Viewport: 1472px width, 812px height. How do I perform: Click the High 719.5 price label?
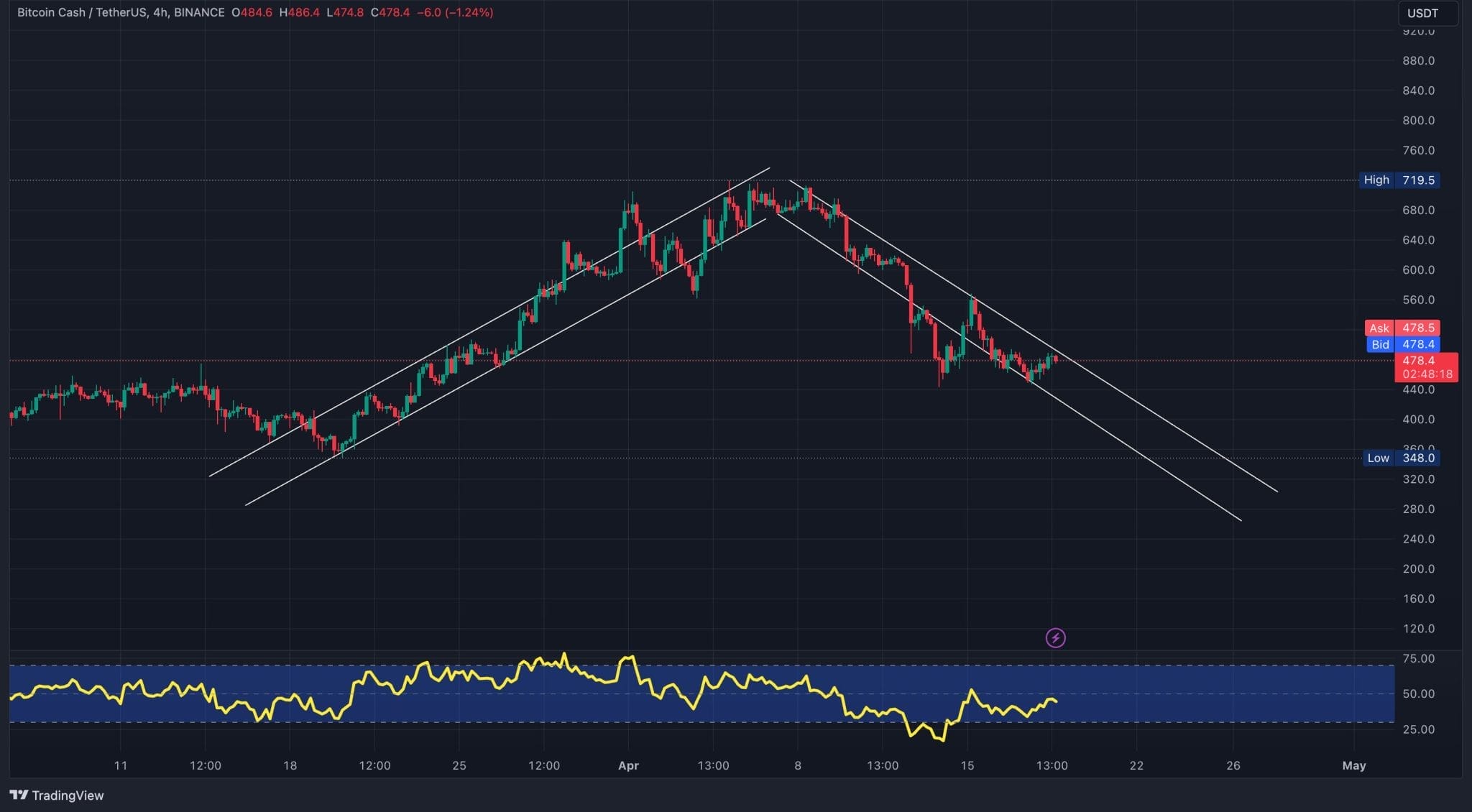pos(1401,180)
